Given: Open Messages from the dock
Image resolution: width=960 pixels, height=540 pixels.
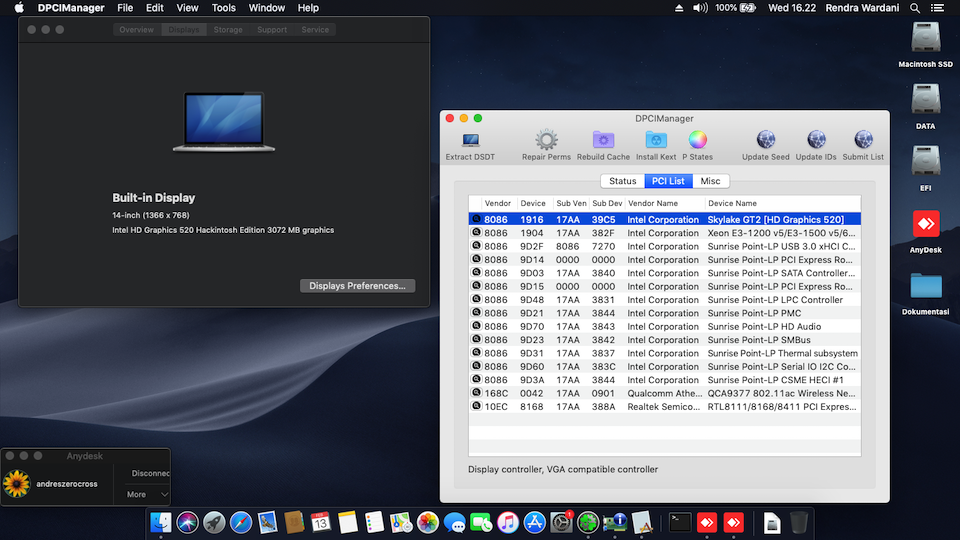Looking at the screenshot, I should point(454,522).
